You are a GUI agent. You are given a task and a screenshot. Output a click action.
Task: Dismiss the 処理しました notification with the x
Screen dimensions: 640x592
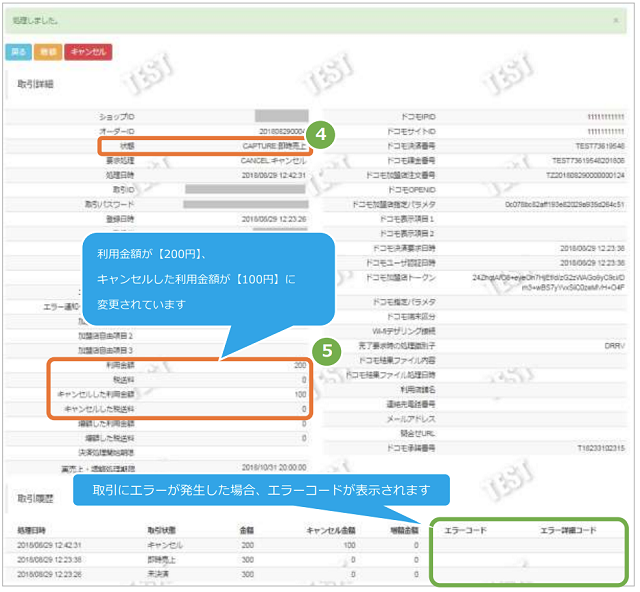[x=615, y=20]
